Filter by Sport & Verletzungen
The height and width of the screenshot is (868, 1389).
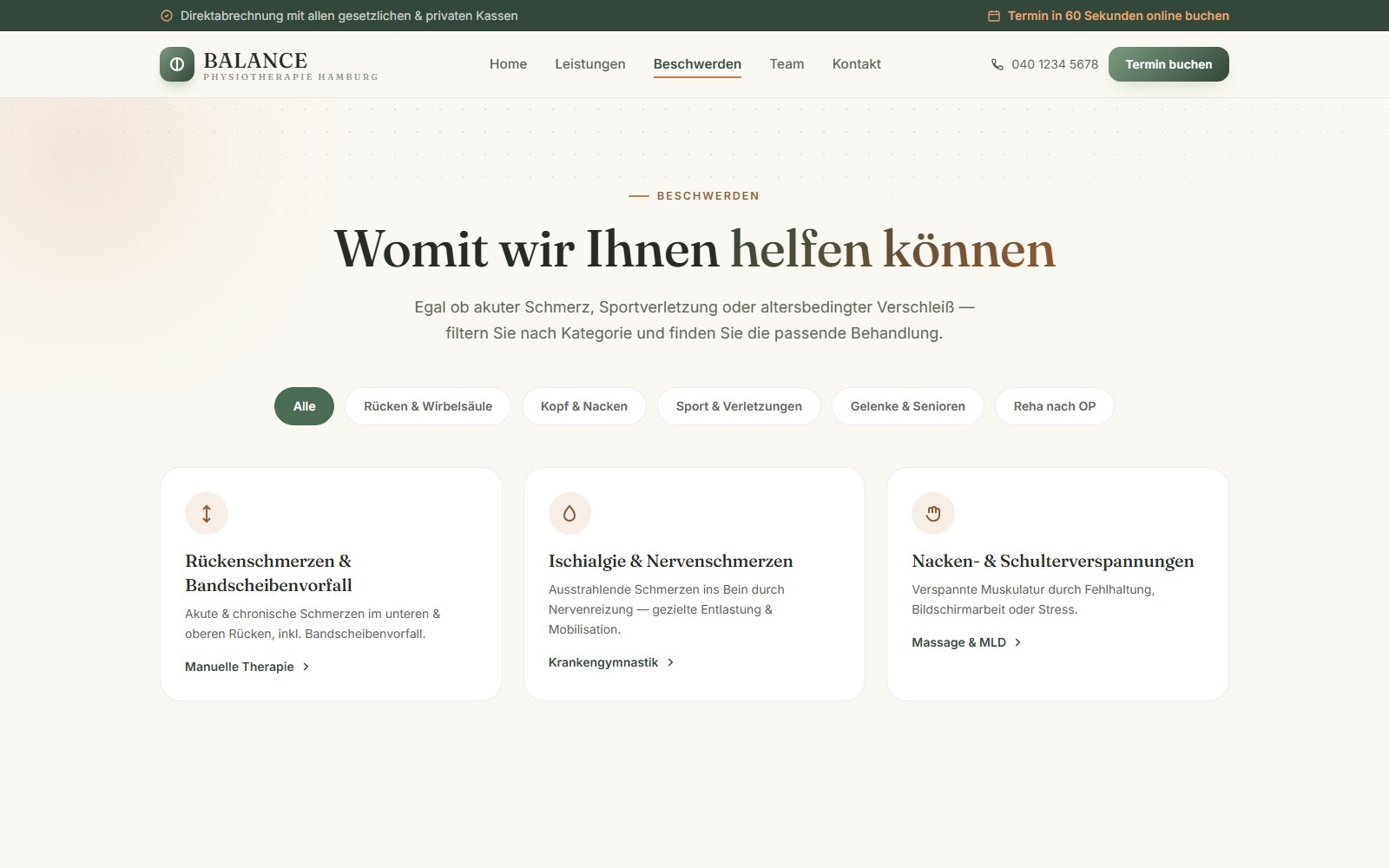click(739, 406)
